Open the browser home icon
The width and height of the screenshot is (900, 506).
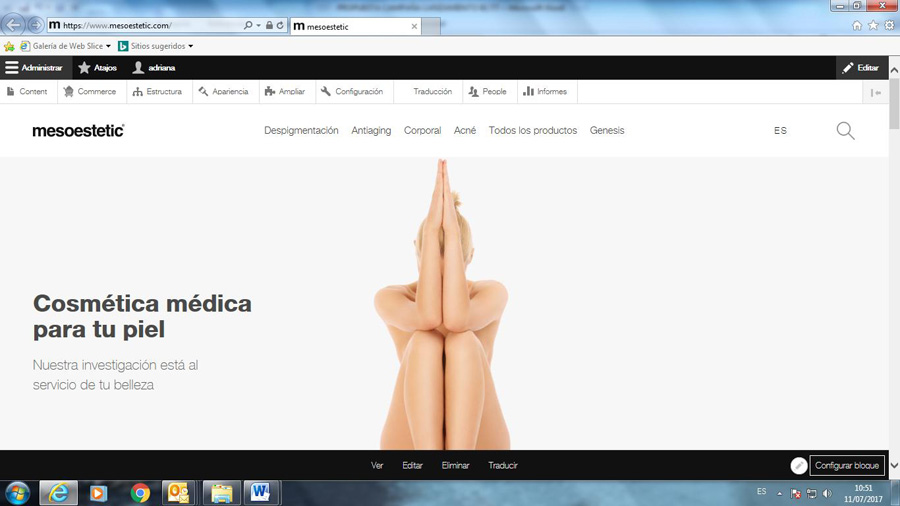coord(856,26)
